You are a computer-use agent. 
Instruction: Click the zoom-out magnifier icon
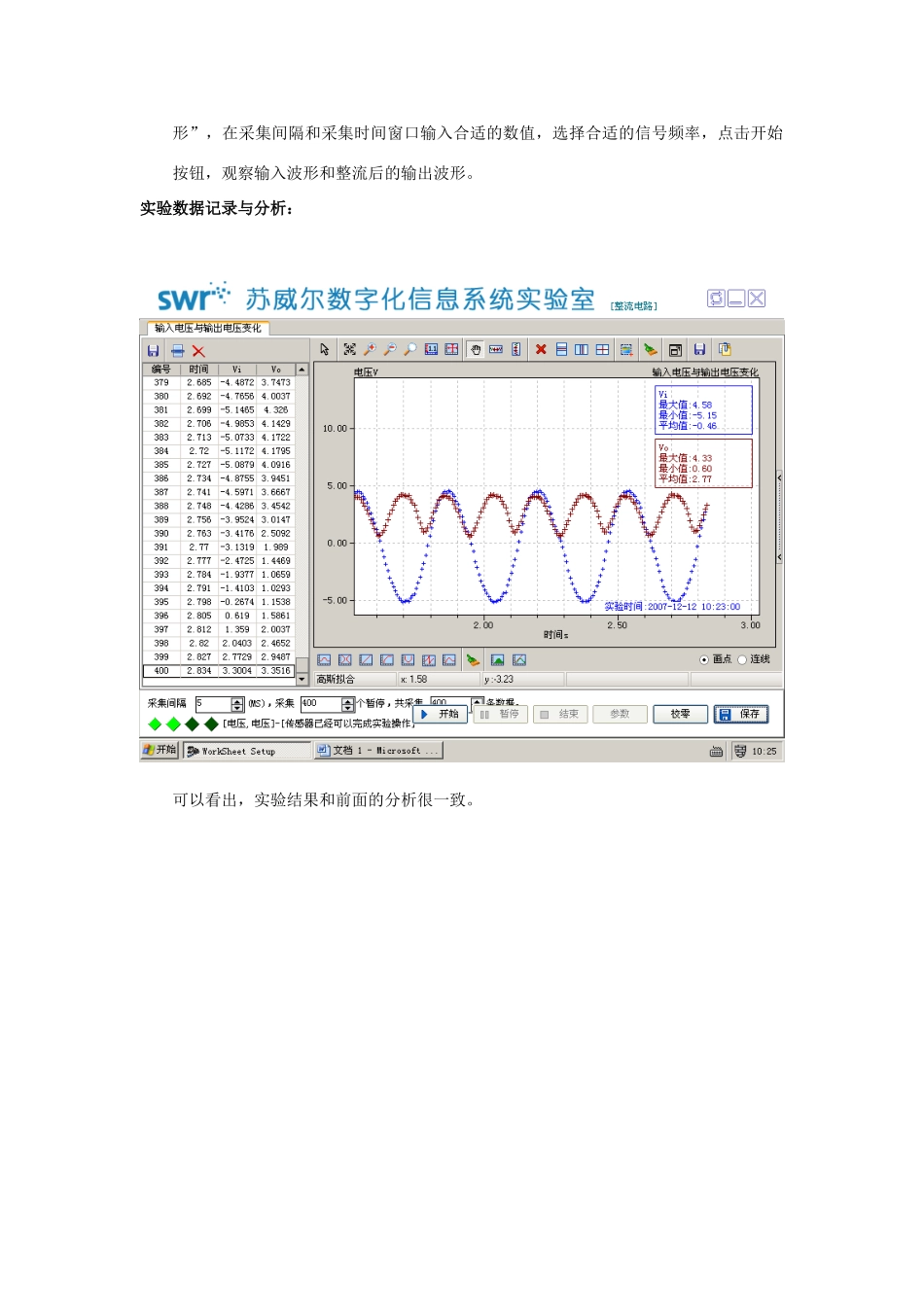390,349
